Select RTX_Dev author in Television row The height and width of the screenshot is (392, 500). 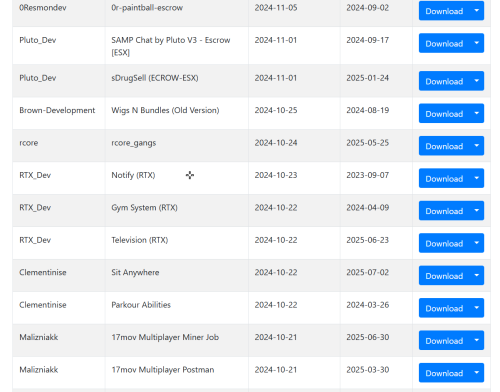(x=35, y=240)
